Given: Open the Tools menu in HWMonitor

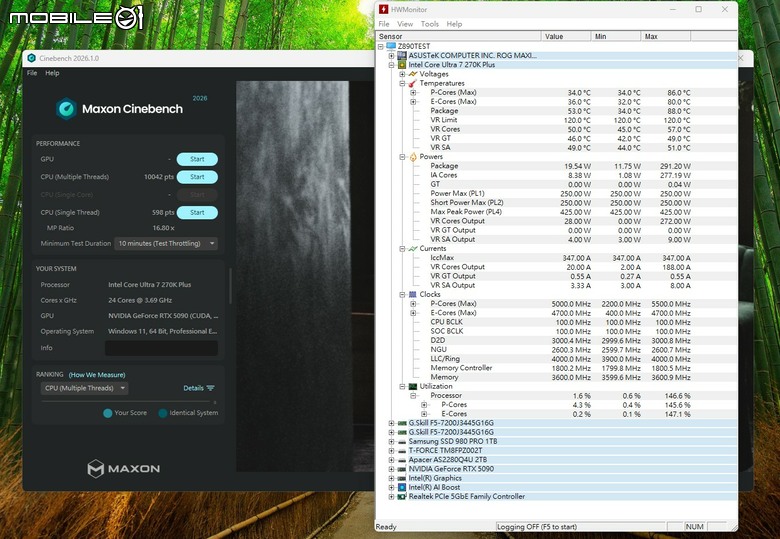Looking at the screenshot, I should 429,24.
